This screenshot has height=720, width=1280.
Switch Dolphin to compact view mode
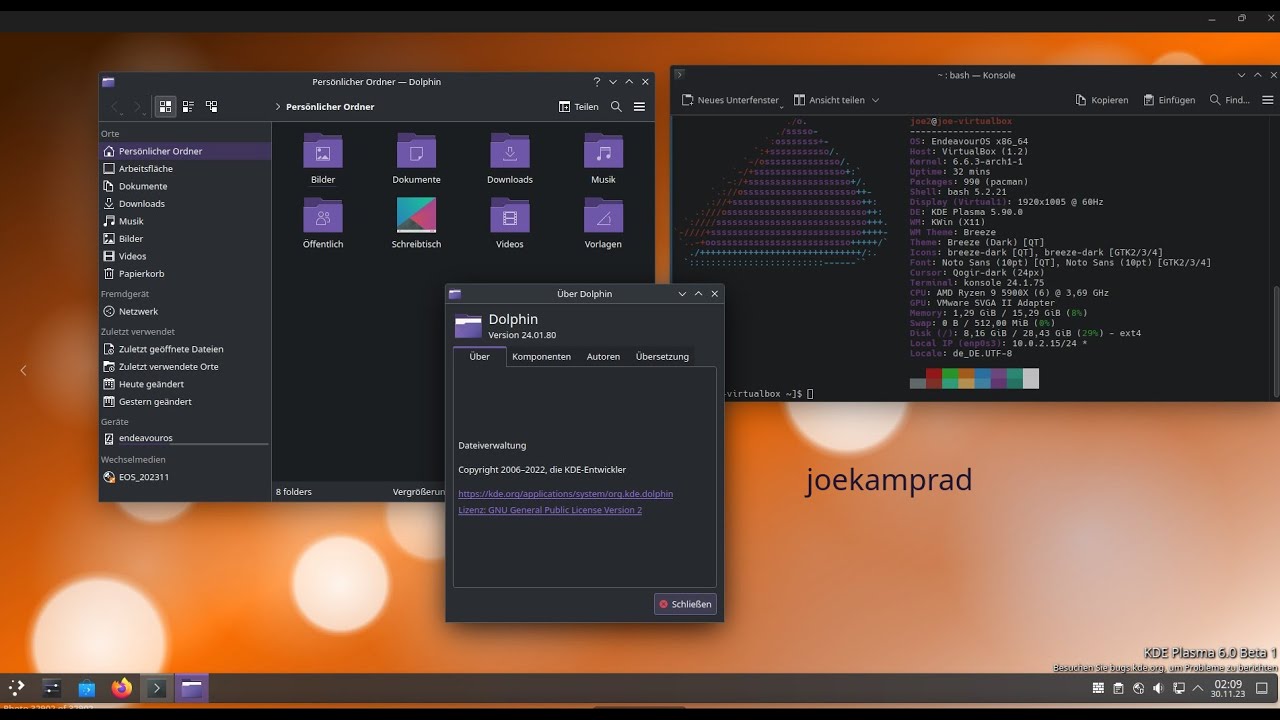click(x=189, y=106)
